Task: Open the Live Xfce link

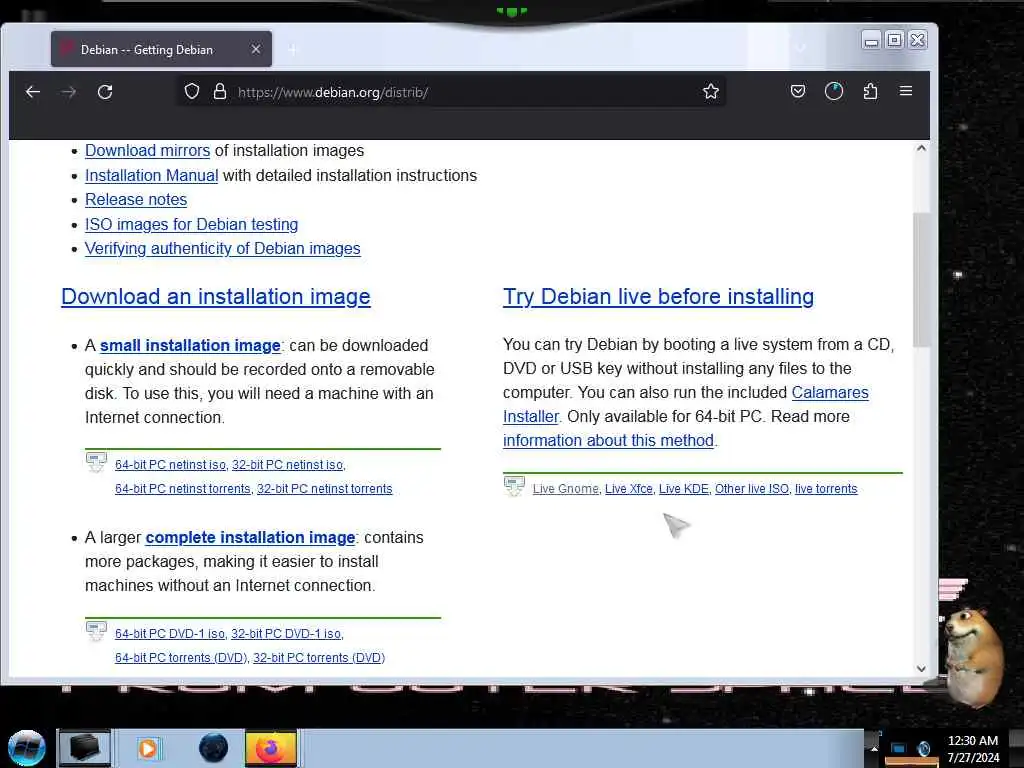Action: pyautogui.click(x=629, y=489)
